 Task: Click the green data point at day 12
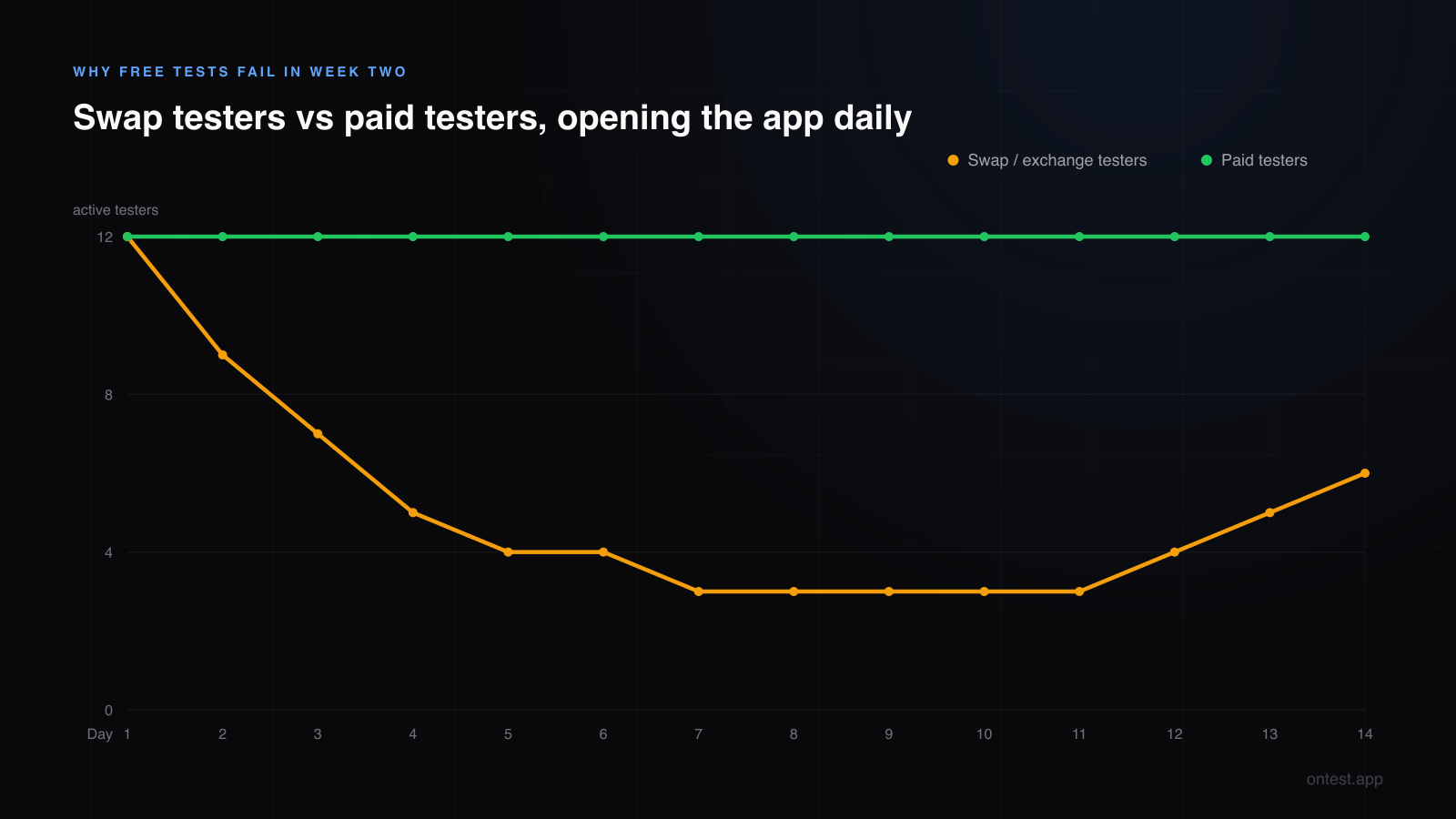coord(1175,237)
